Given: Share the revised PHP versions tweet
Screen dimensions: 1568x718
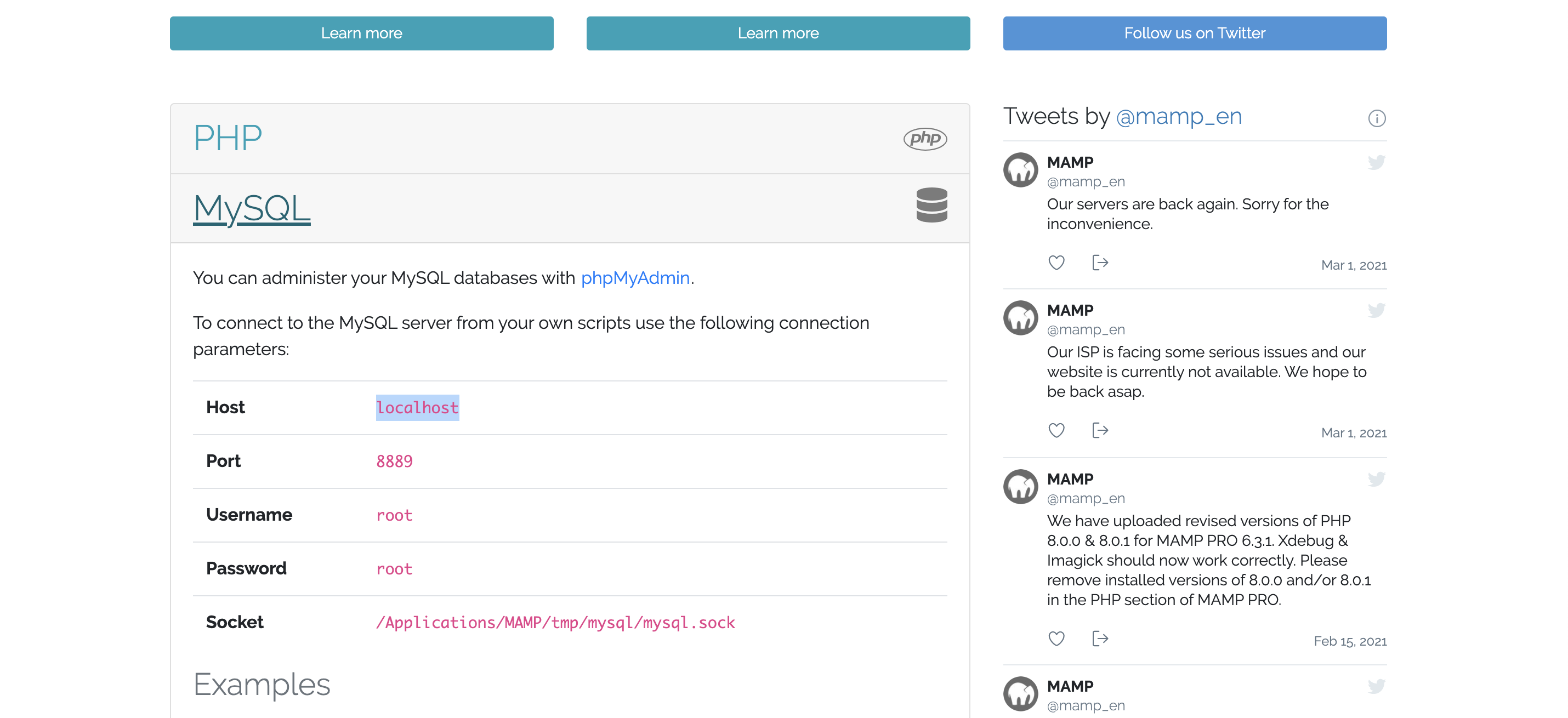Looking at the screenshot, I should (1099, 639).
